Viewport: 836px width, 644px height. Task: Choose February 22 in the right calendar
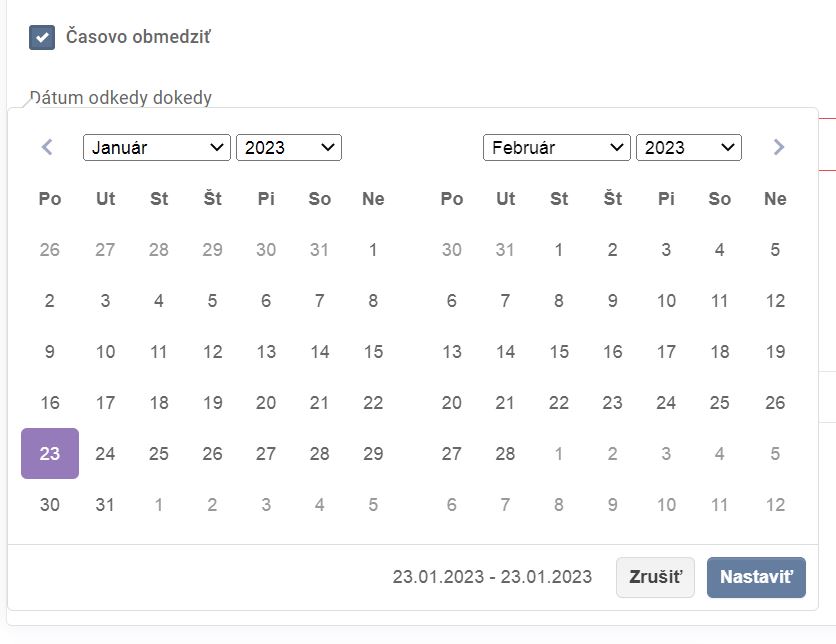coord(559,403)
